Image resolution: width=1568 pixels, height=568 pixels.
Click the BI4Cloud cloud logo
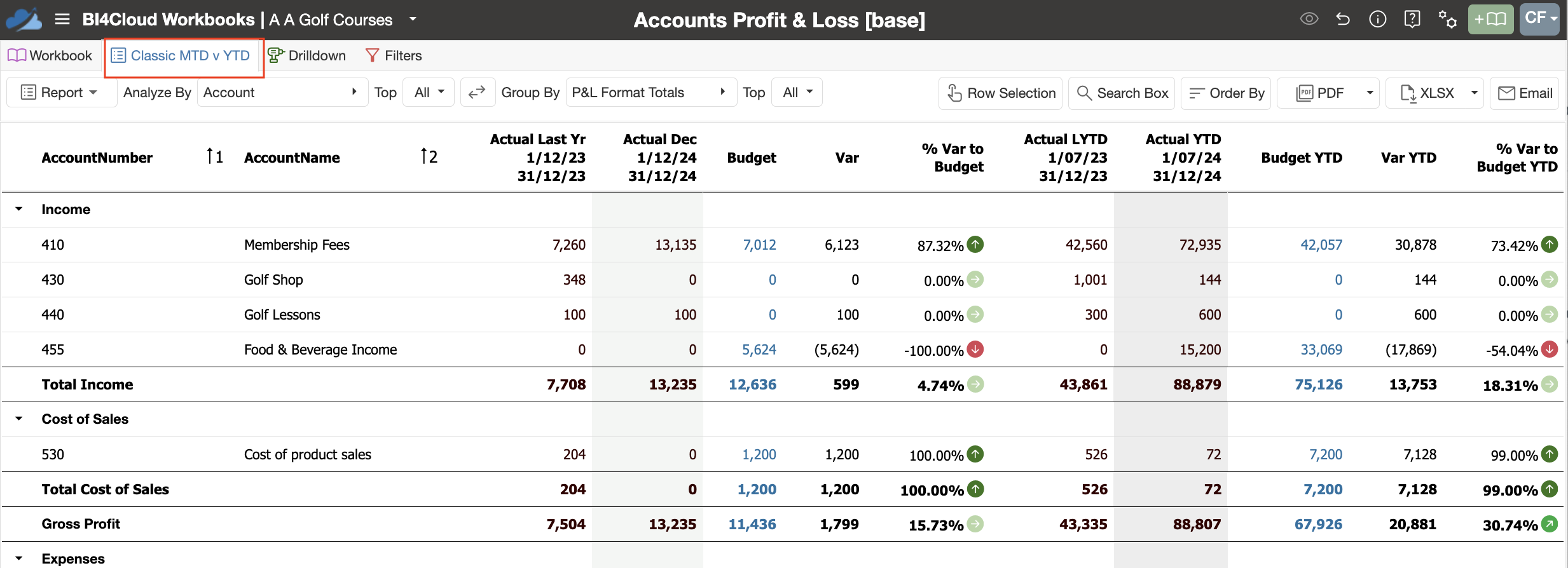coord(24,20)
